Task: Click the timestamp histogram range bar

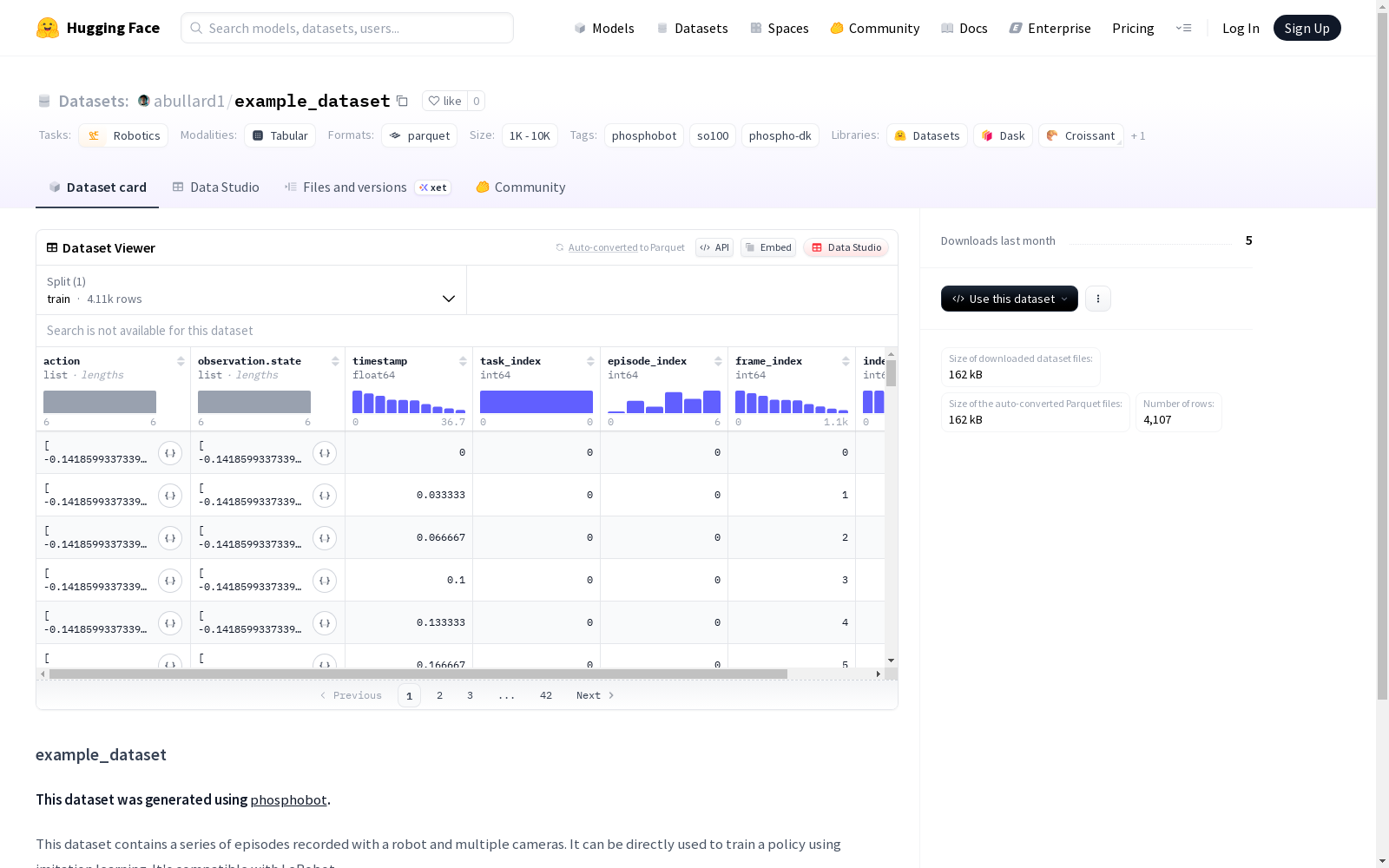Action: (x=409, y=402)
